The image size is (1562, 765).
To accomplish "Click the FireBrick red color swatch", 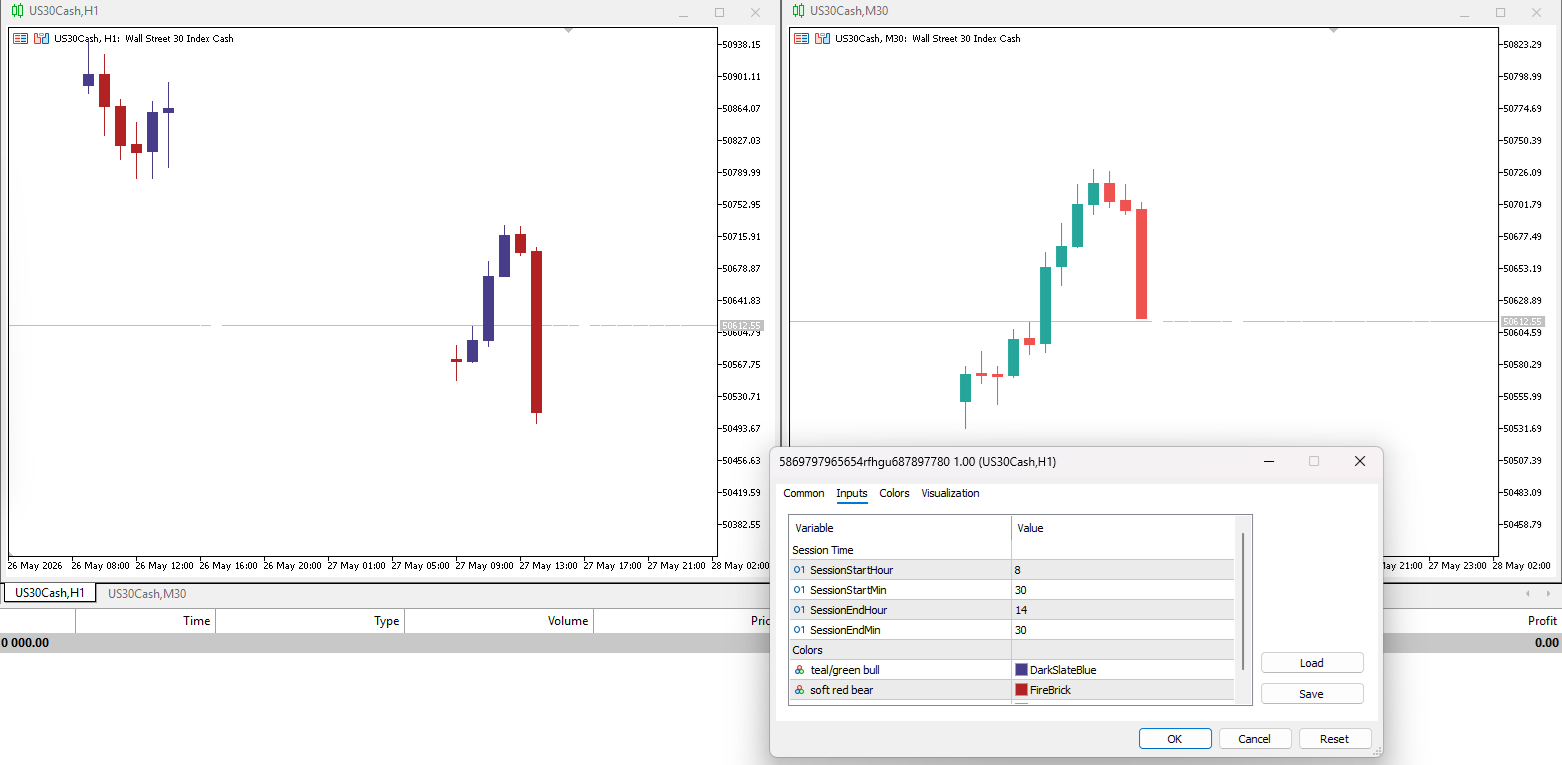I will click(1021, 690).
